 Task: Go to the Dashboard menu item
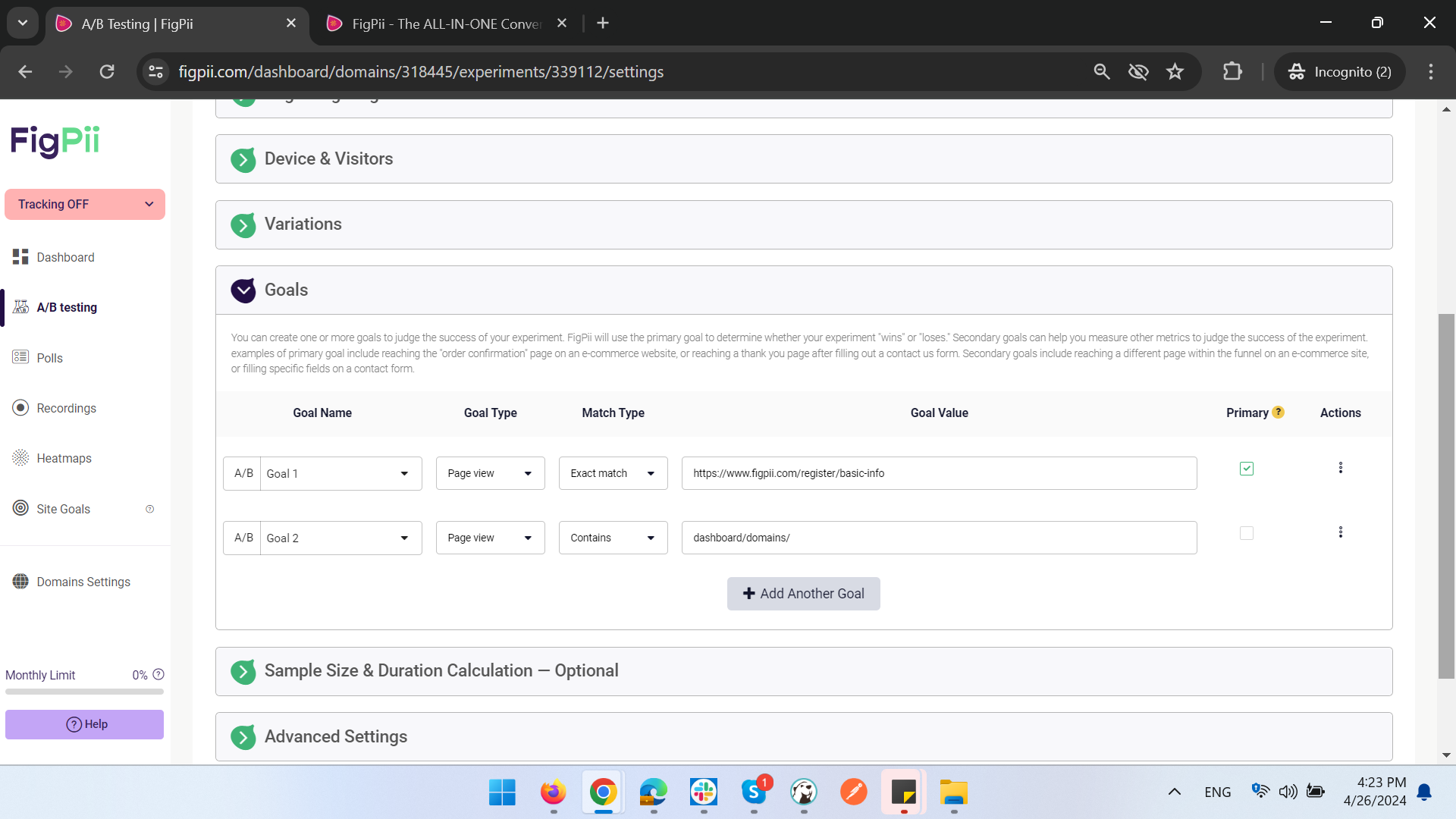coord(65,257)
